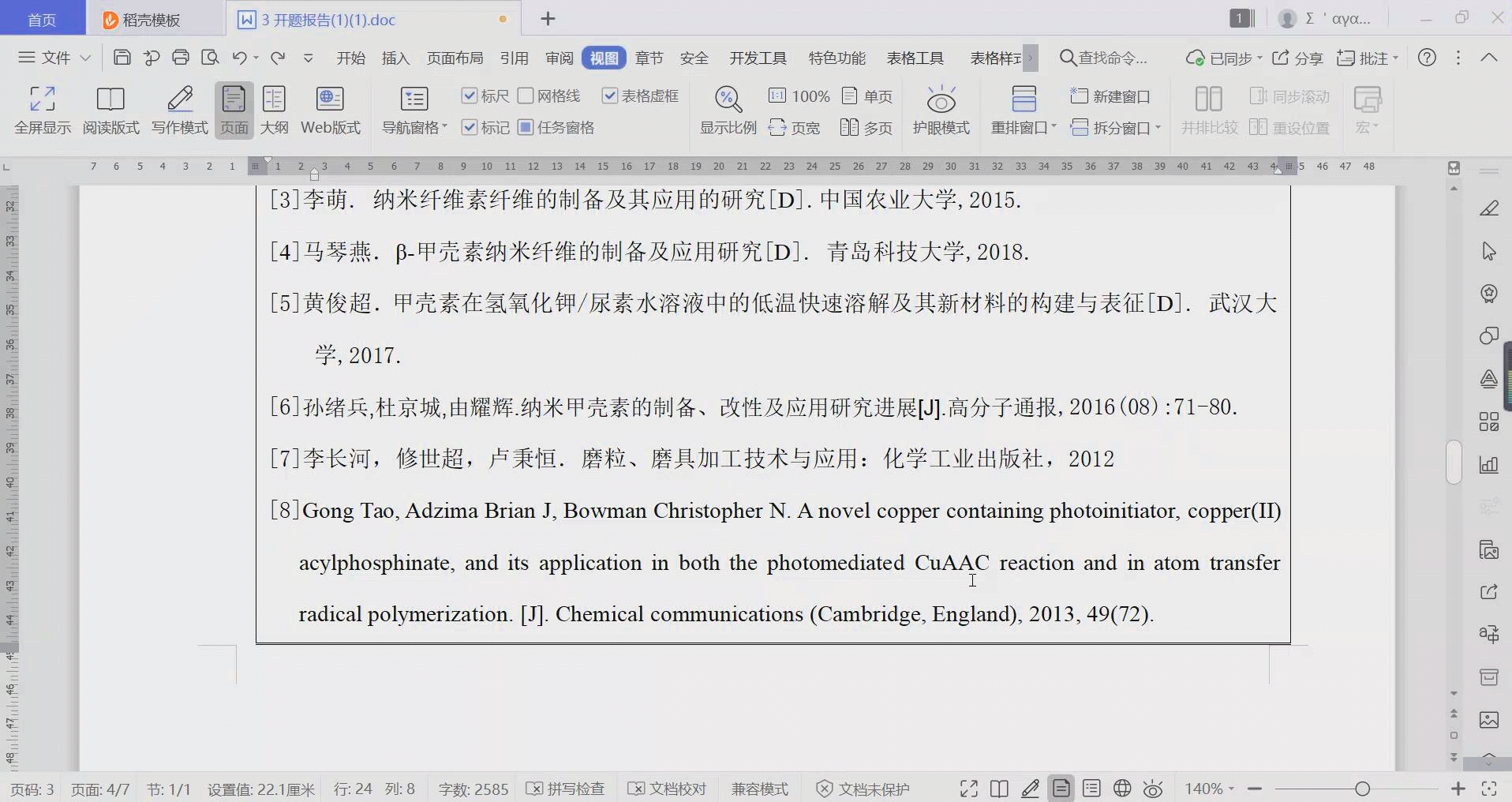Click the selection cursor icon in sidebar
Screen dimensions: 1512x802
[1489, 251]
